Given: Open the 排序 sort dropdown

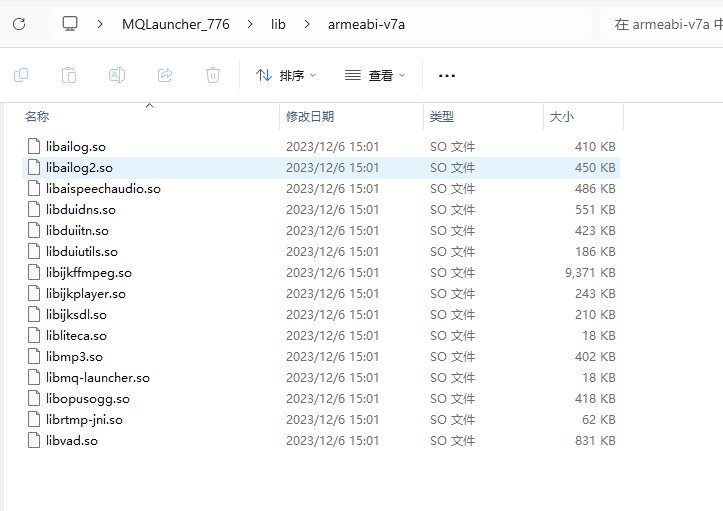Looking at the screenshot, I should tap(286, 75).
